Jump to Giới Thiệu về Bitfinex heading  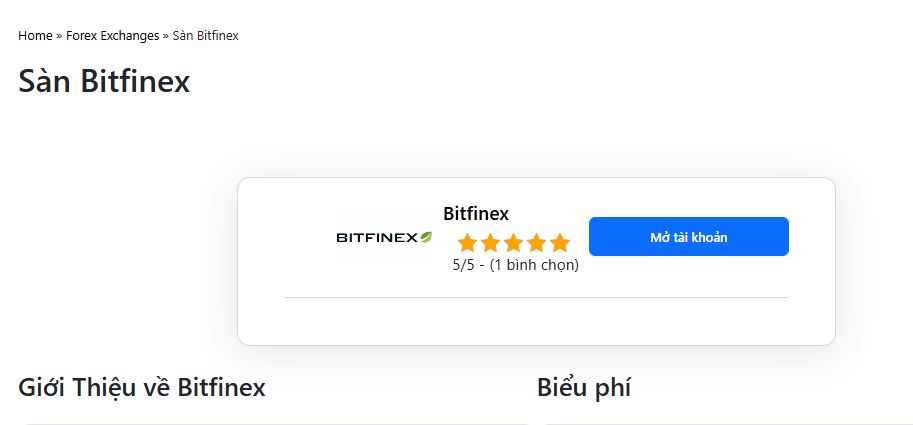[x=141, y=387]
